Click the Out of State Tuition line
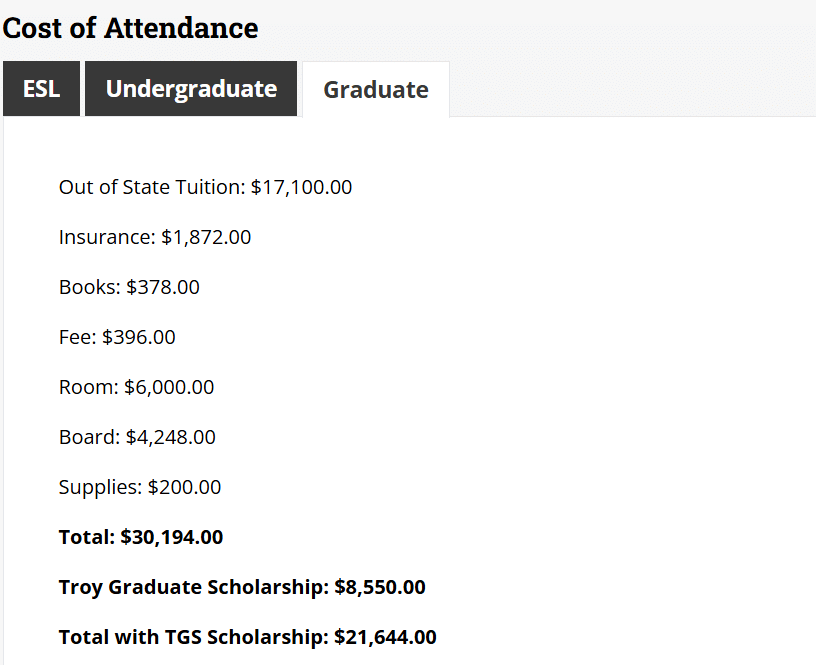 (x=205, y=187)
